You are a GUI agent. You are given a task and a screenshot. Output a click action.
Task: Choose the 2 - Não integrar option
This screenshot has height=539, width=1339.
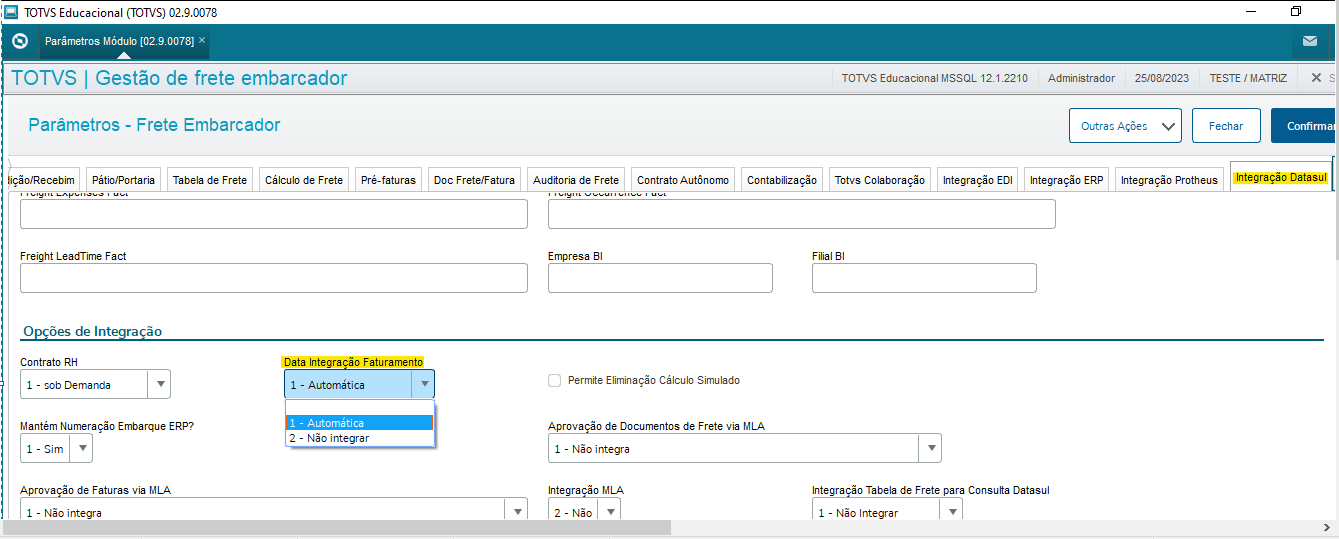point(360,438)
